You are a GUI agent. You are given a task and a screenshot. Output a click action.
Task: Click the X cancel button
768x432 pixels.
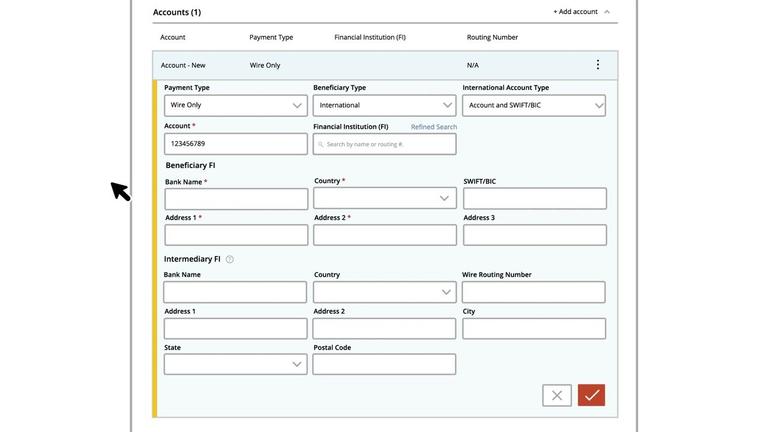tap(557, 395)
